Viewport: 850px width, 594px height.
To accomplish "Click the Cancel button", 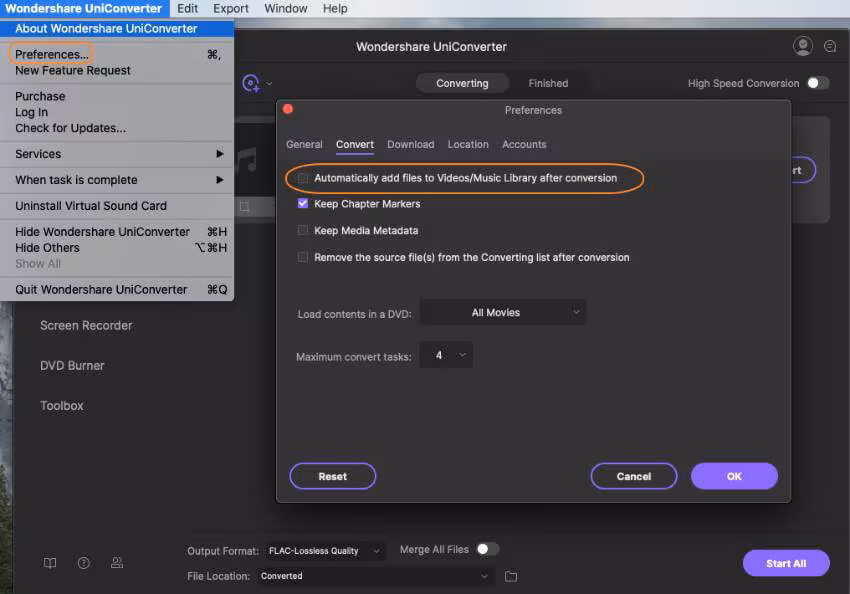I will point(634,476).
